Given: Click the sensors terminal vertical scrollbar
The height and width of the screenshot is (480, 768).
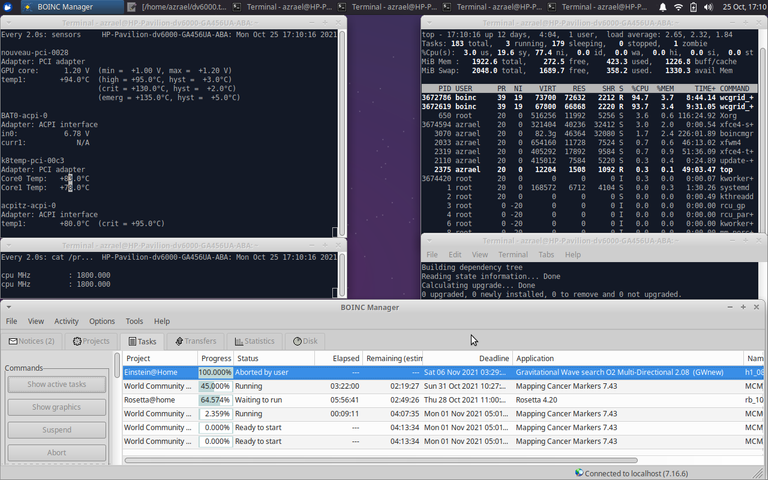Looking at the screenshot, I should pos(342,134).
